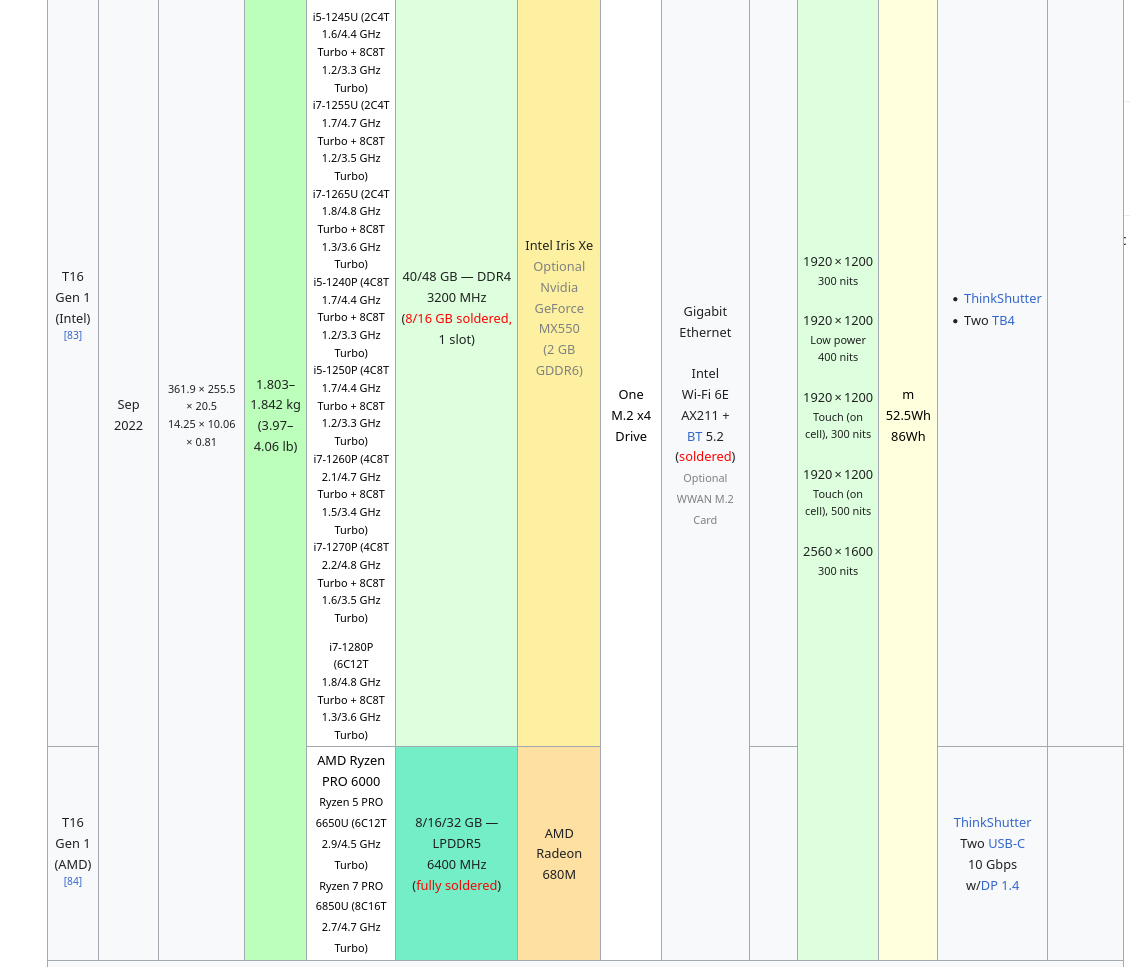Click ThinkShutter link above Two USB-C
Screen dimensions: 1130x967
(992, 823)
